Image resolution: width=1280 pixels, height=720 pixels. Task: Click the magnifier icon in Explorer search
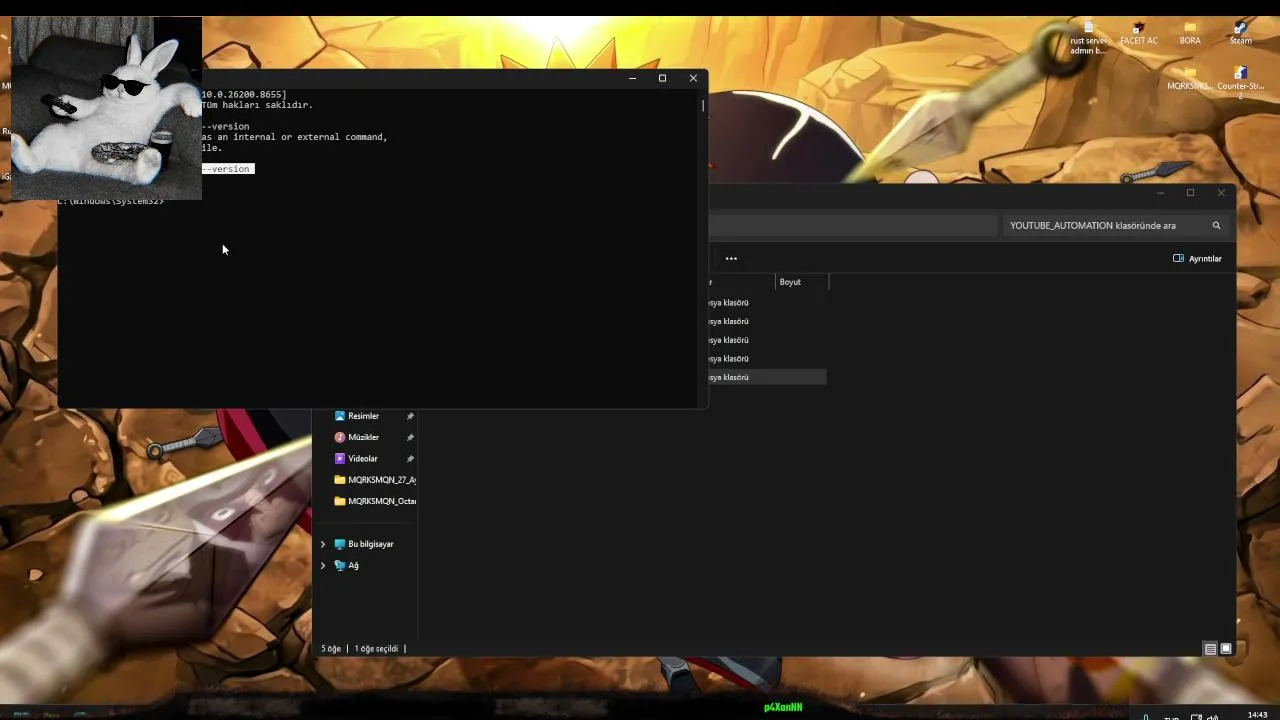coord(1216,226)
